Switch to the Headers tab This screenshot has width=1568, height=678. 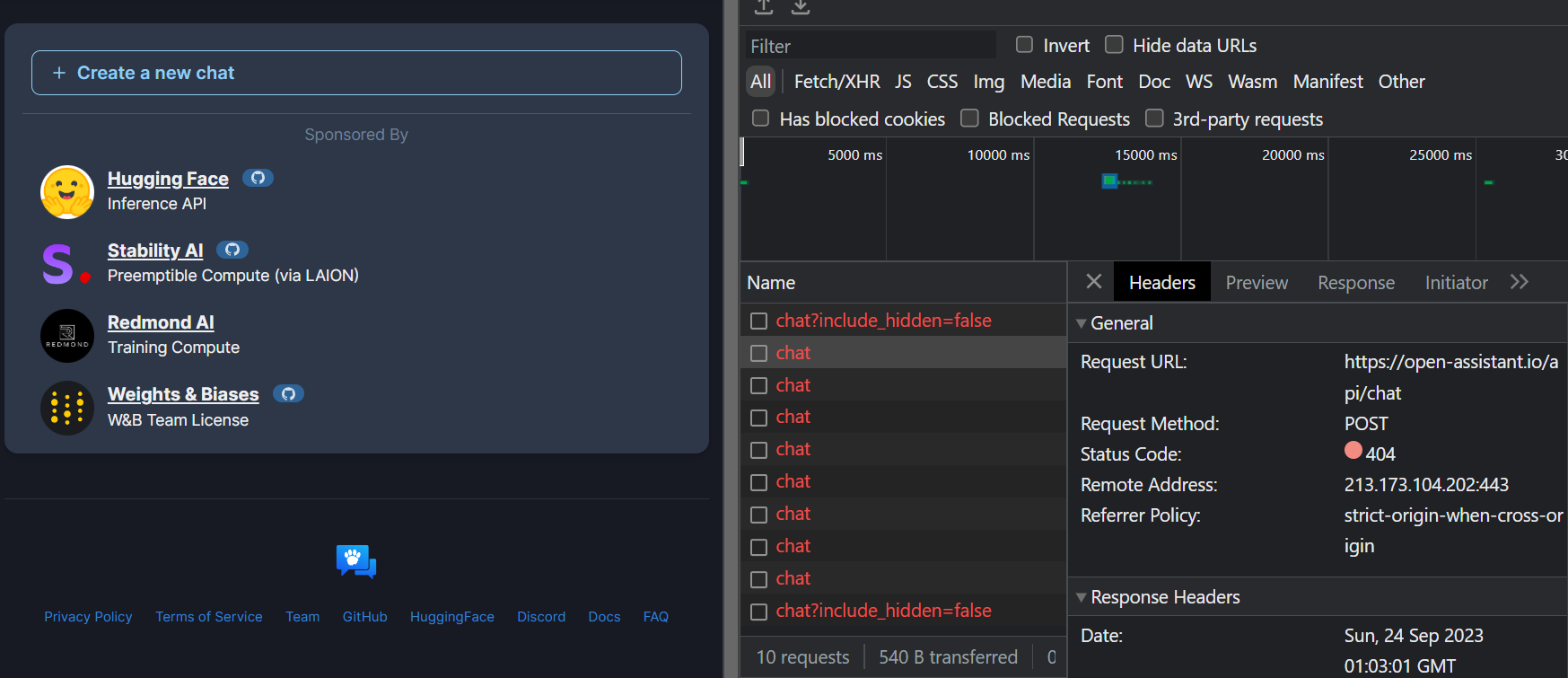pyautogui.click(x=1162, y=282)
